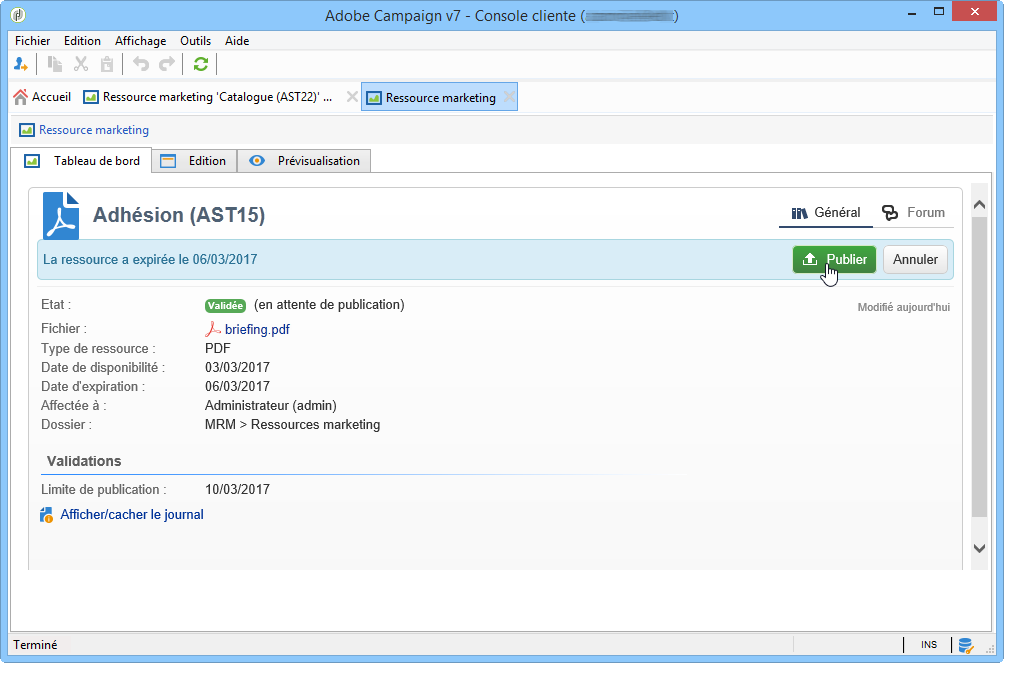Close the Ressource marketing tab

tap(509, 97)
